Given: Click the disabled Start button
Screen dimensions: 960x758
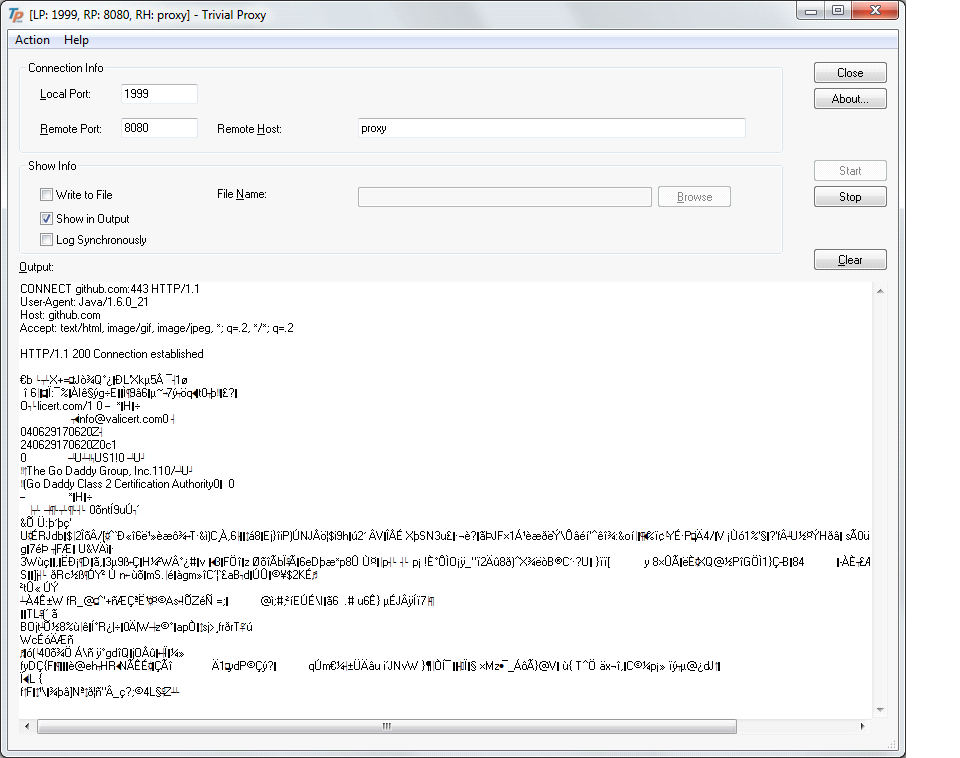Looking at the screenshot, I should 850,171.
